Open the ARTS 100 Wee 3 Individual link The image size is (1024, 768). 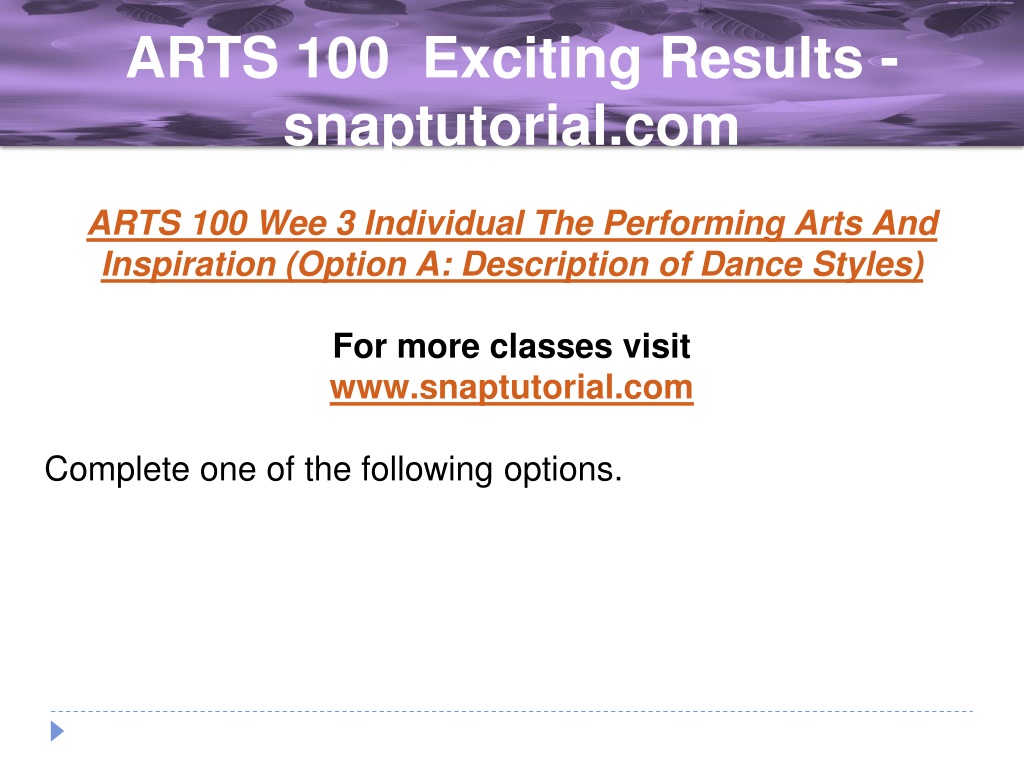click(306, 223)
